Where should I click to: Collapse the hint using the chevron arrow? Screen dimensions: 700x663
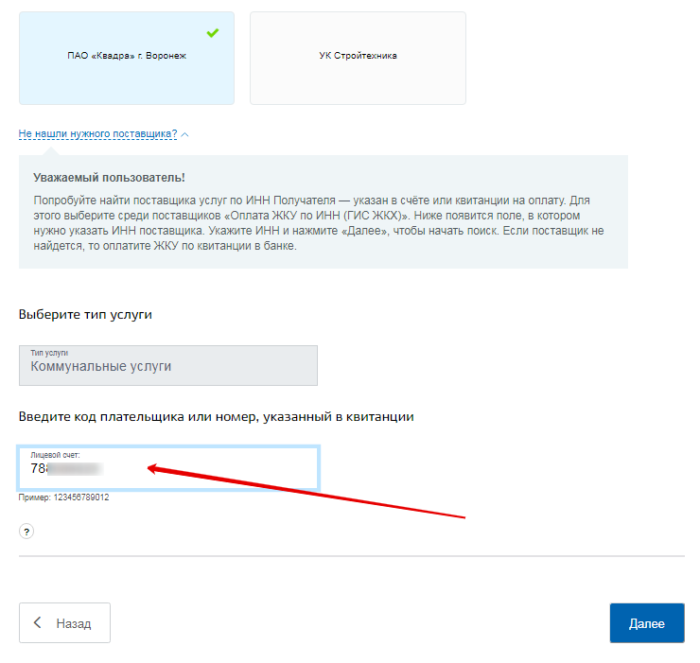(185, 134)
